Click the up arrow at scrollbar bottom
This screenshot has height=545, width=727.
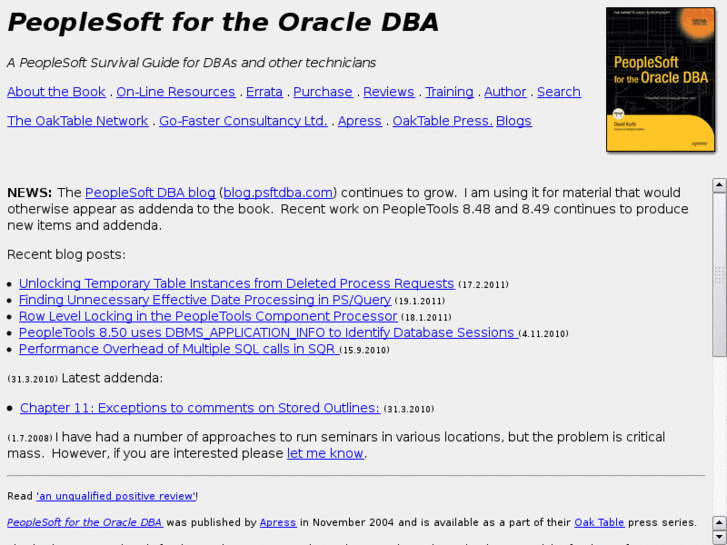click(719, 522)
